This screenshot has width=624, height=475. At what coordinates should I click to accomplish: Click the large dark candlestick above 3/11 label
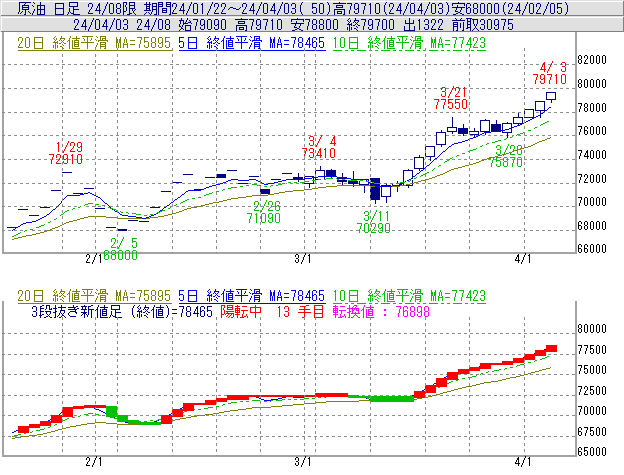[x=375, y=189]
